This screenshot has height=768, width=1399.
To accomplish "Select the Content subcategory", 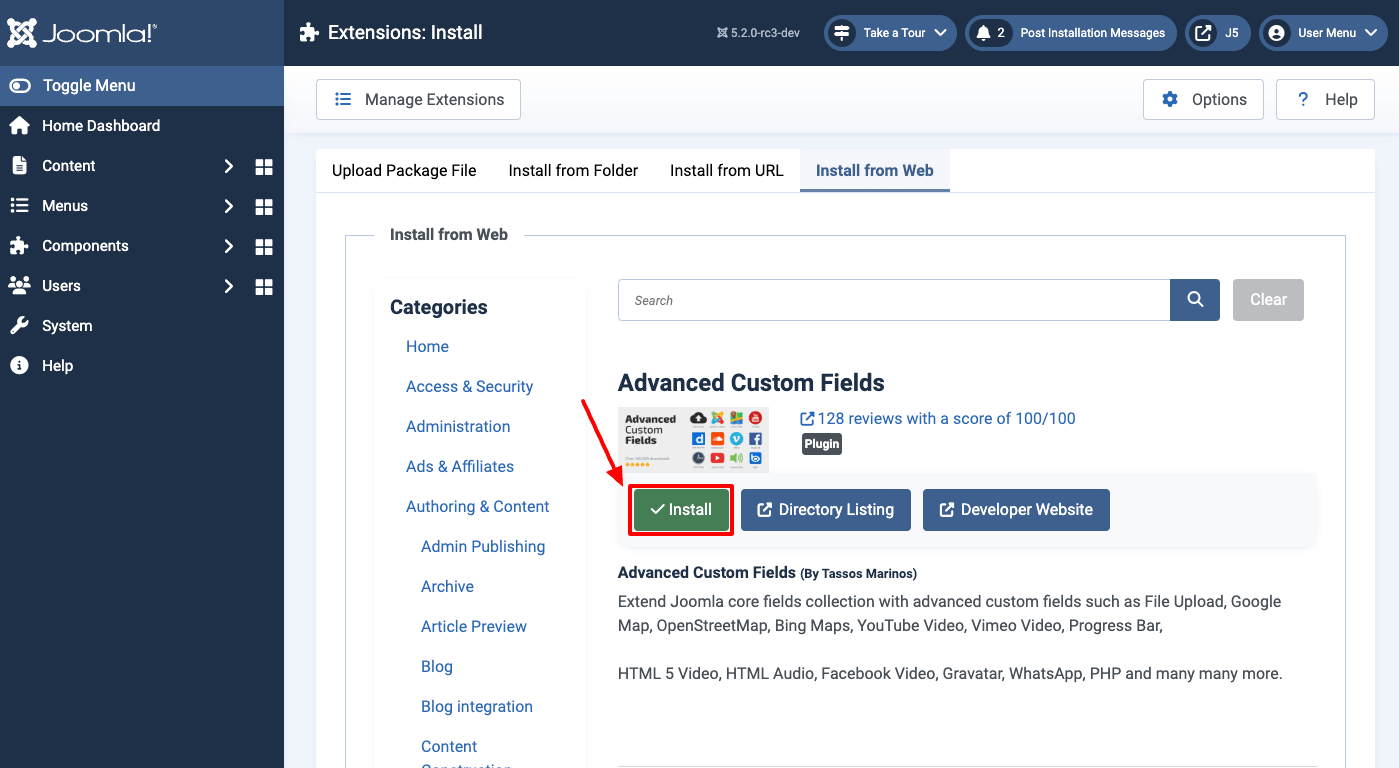I will 449,747.
